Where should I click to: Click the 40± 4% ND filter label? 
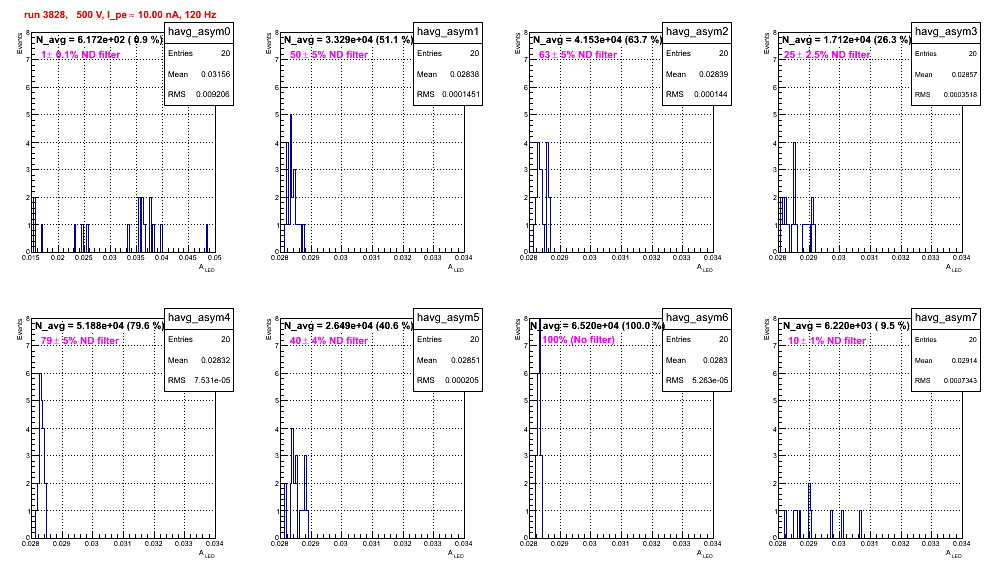tap(329, 341)
